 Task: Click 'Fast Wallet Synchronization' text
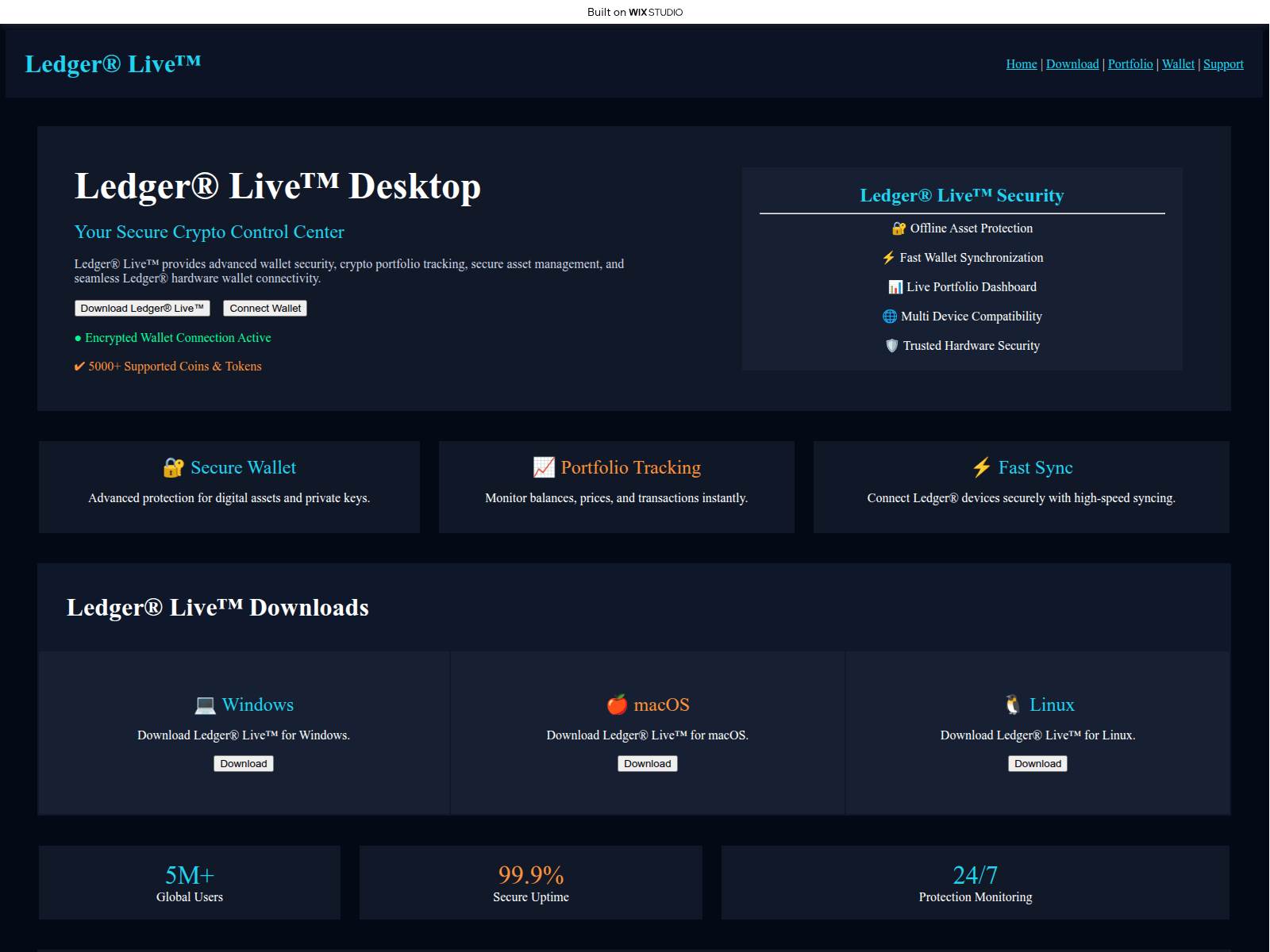pyautogui.click(x=972, y=258)
